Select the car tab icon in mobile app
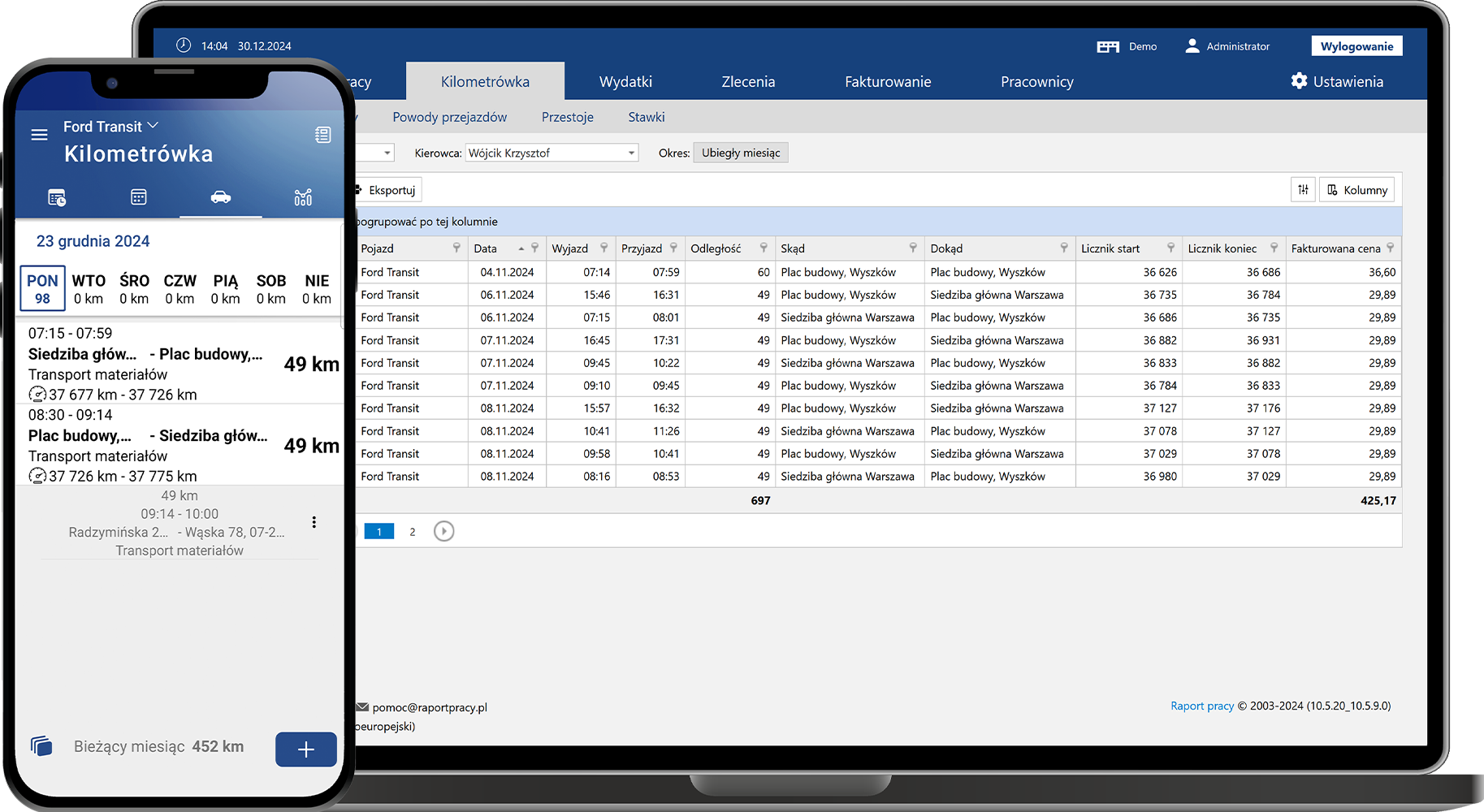Image resolution: width=1484 pixels, height=812 pixels. [221, 197]
